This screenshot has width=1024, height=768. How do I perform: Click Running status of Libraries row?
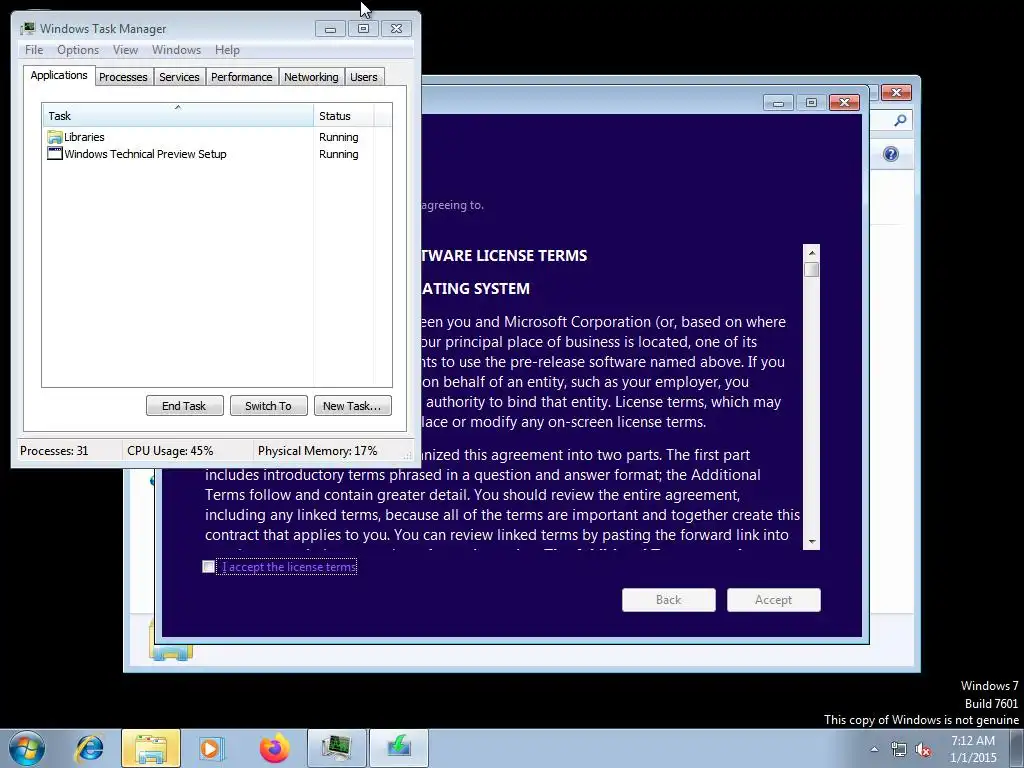point(339,137)
